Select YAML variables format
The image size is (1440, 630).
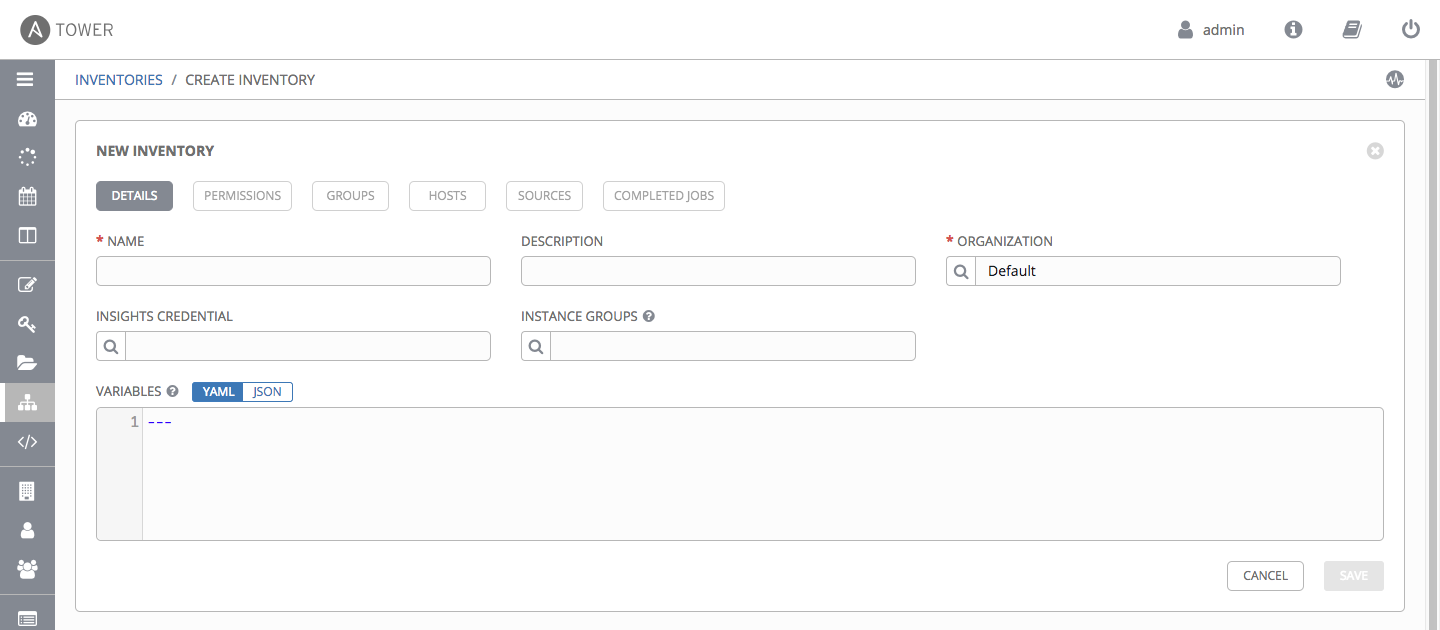tap(218, 392)
